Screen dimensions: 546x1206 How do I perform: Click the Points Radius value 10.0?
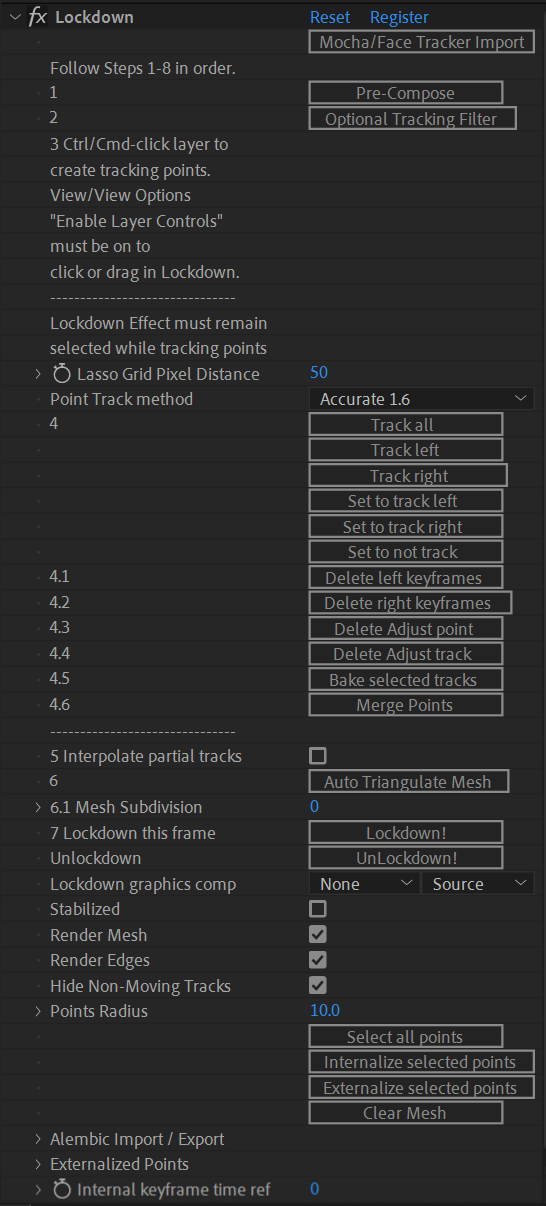pyautogui.click(x=325, y=1011)
